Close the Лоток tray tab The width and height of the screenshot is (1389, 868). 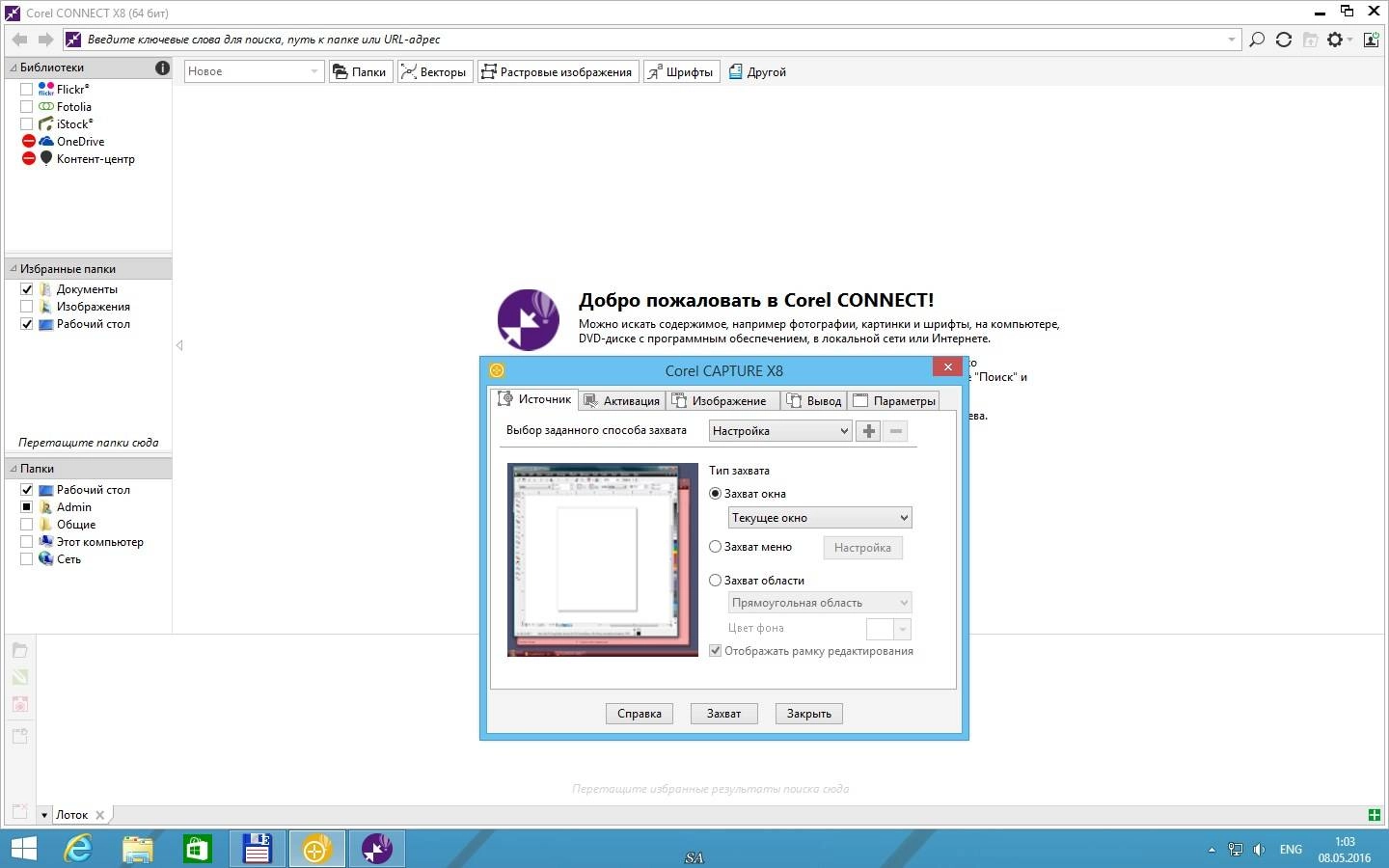tap(100, 815)
